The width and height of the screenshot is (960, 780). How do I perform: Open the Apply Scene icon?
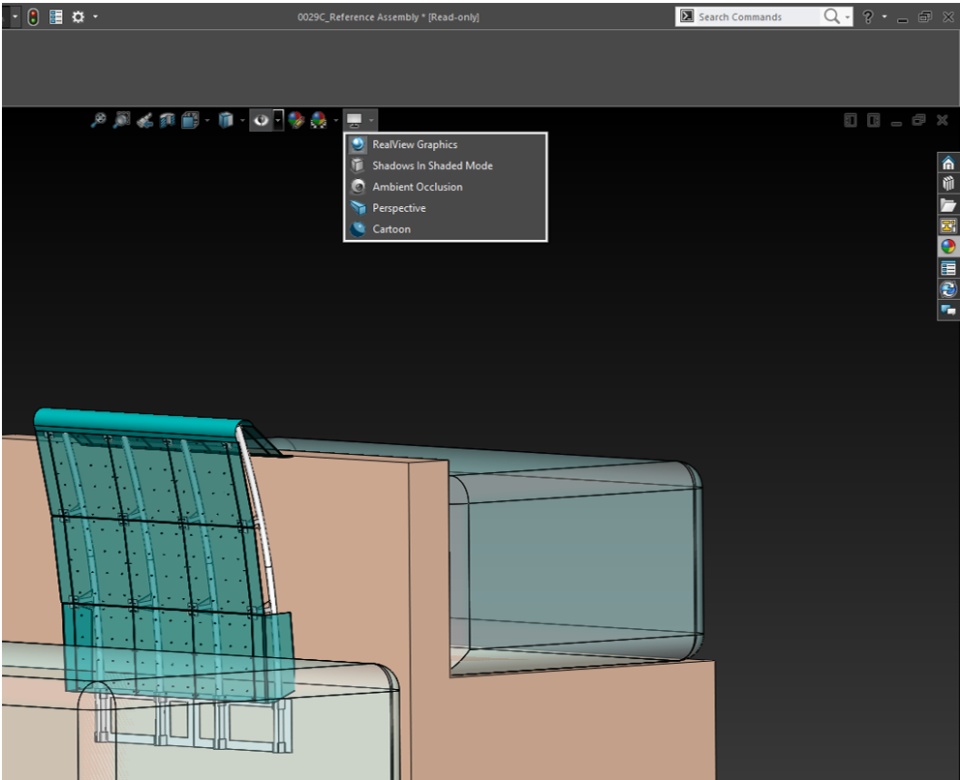(319, 120)
